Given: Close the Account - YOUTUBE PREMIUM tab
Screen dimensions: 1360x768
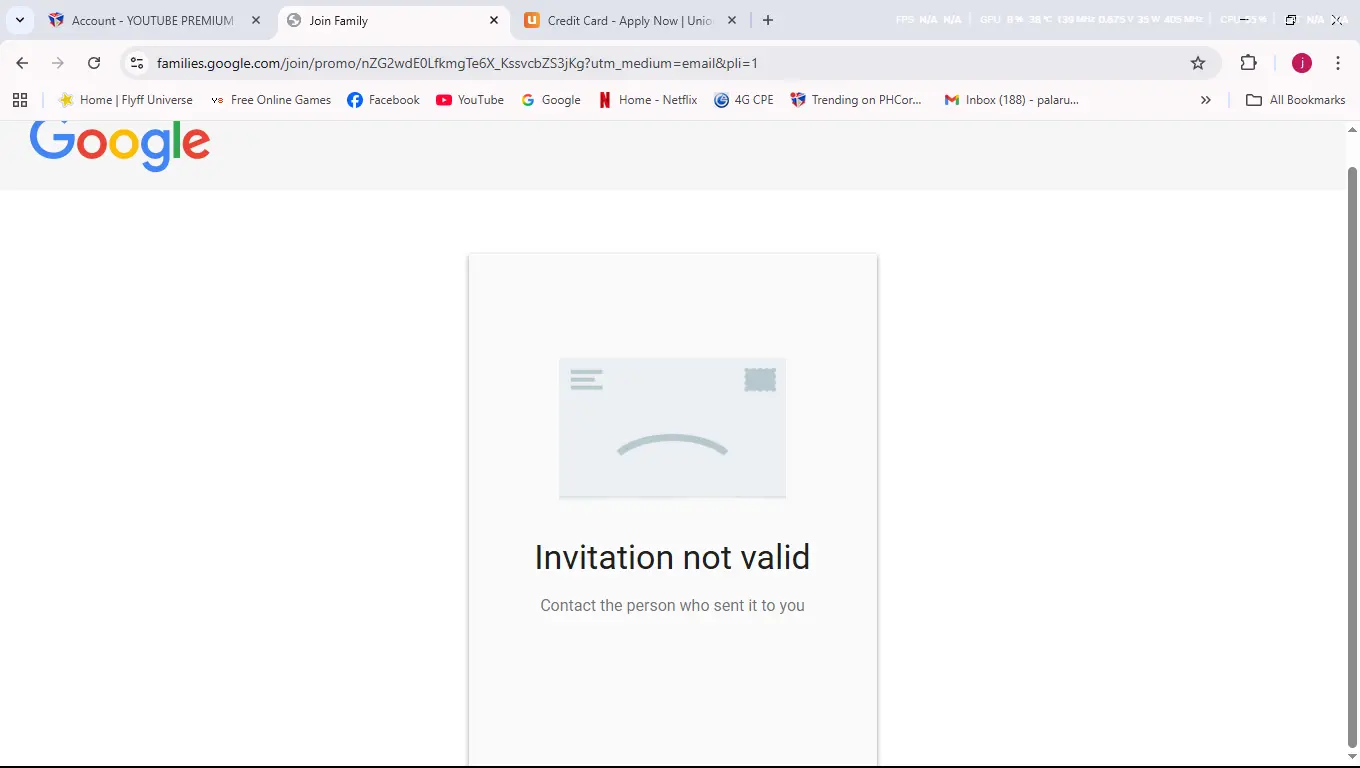Looking at the screenshot, I should [x=256, y=20].
